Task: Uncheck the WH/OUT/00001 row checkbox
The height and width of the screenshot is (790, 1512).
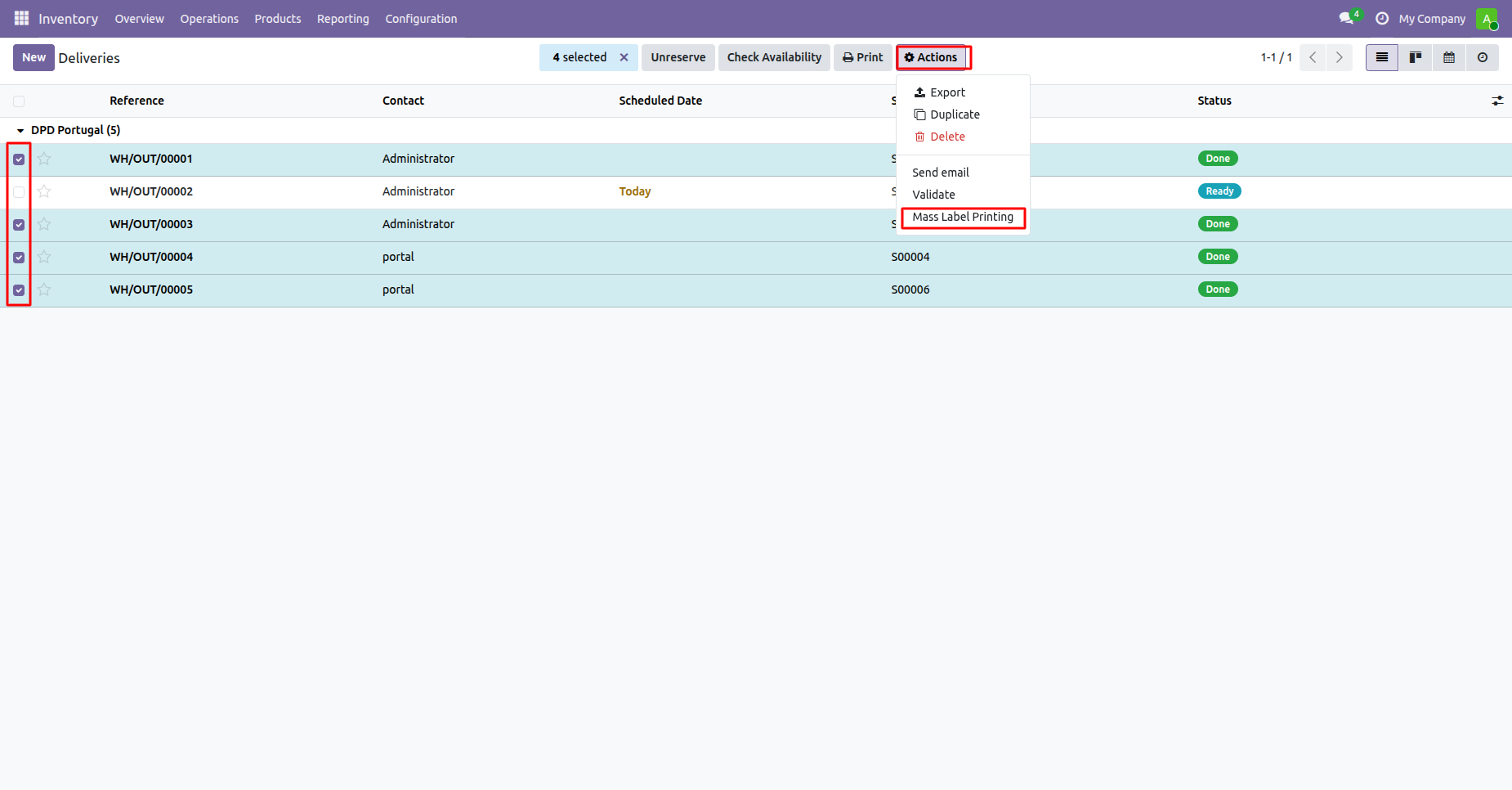Action: click(19, 159)
